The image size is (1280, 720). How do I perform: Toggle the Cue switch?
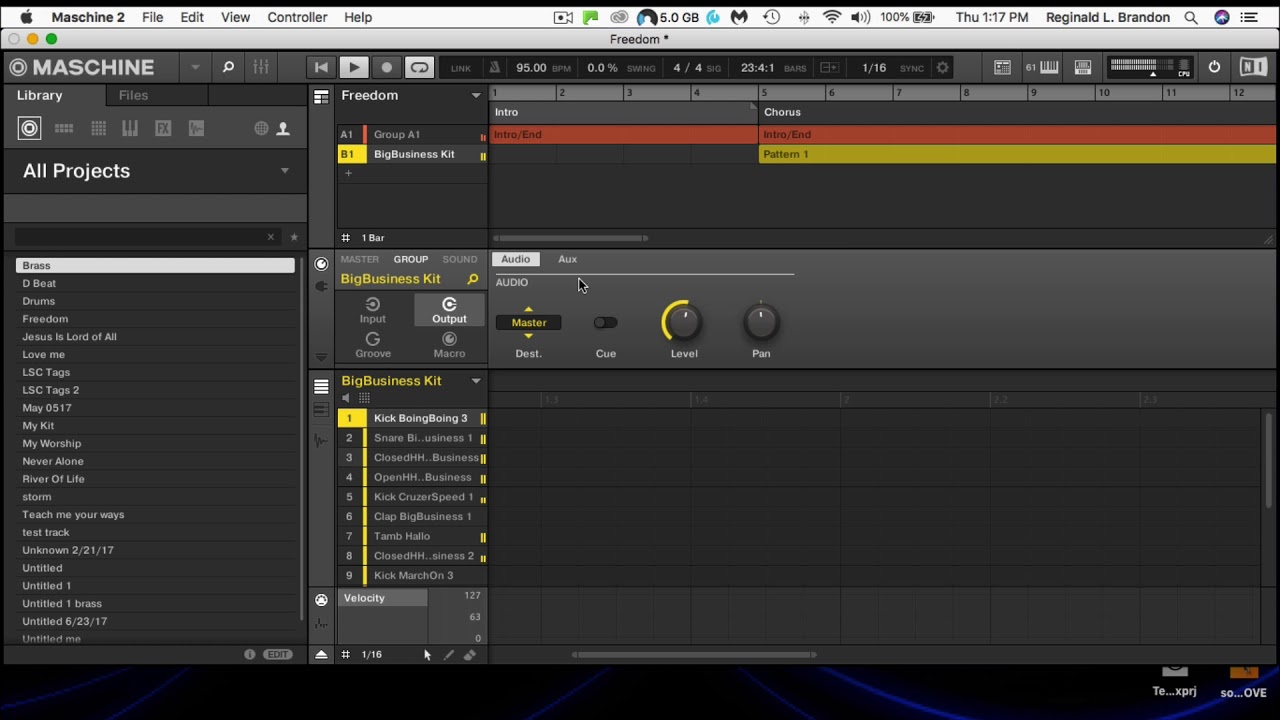pos(605,322)
